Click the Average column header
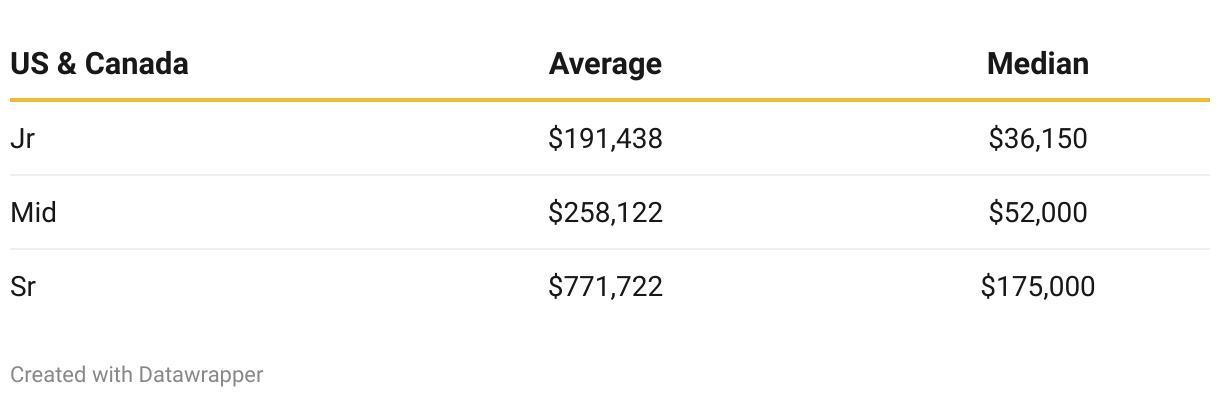Image resolution: width=1220 pixels, height=398 pixels. coord(605,64)
